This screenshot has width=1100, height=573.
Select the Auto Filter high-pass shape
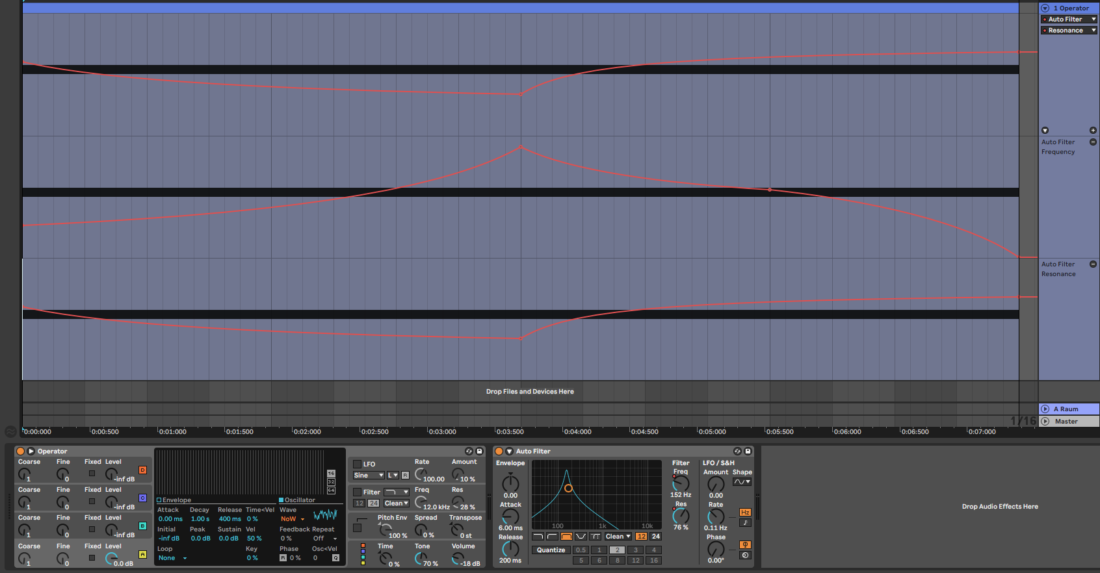(552, 537)
